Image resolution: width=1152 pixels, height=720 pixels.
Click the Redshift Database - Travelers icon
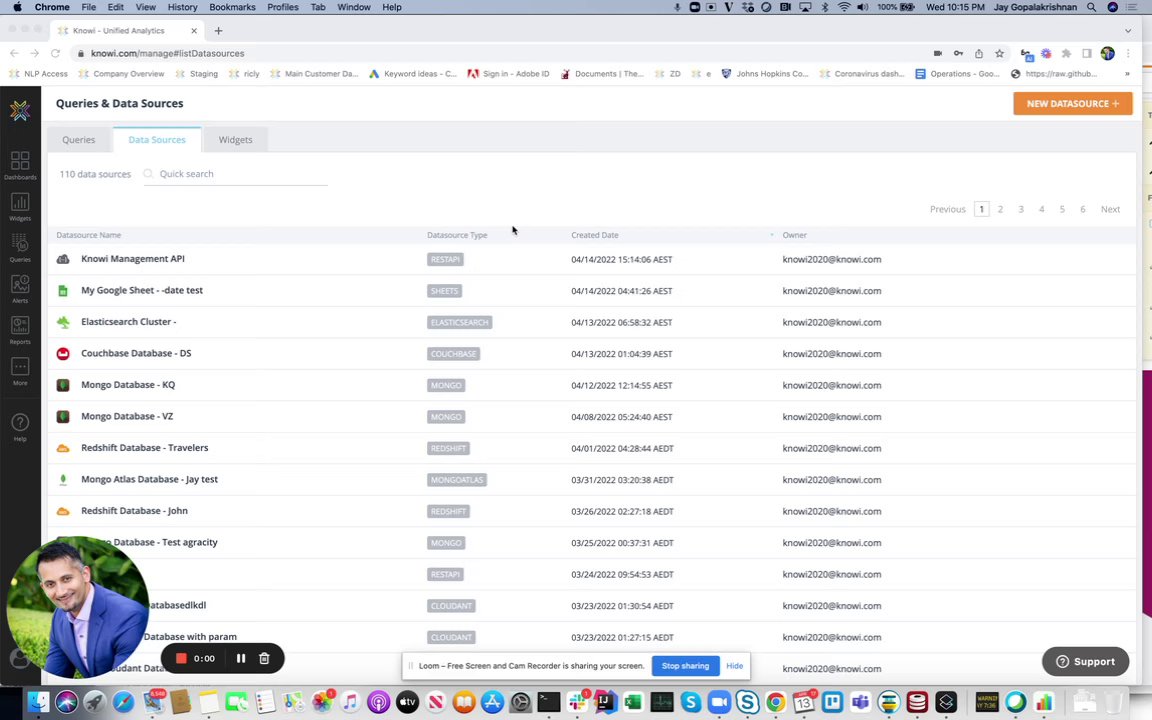[x=63, y=448]
